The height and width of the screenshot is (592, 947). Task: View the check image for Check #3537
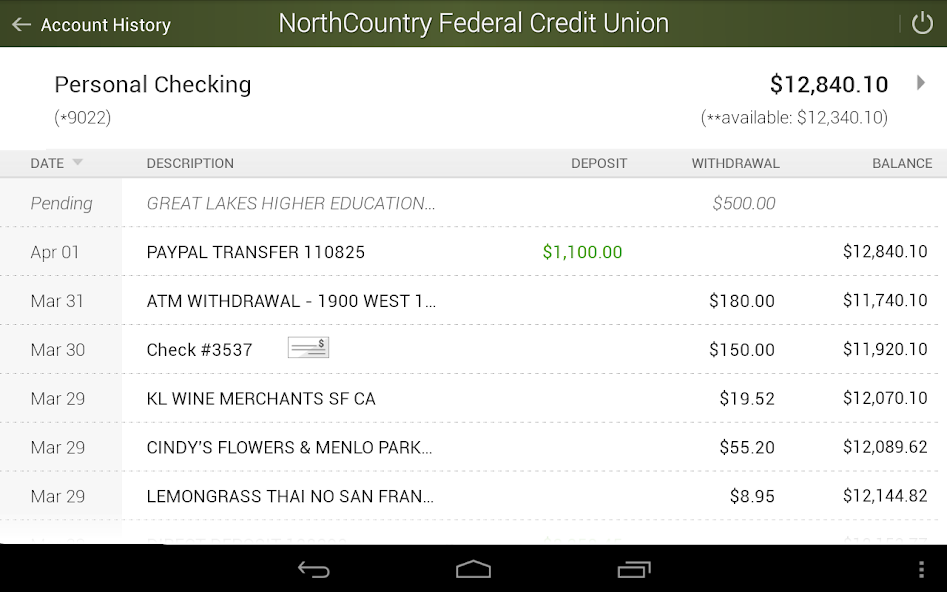pyautogui.click(x=308, y=348)
